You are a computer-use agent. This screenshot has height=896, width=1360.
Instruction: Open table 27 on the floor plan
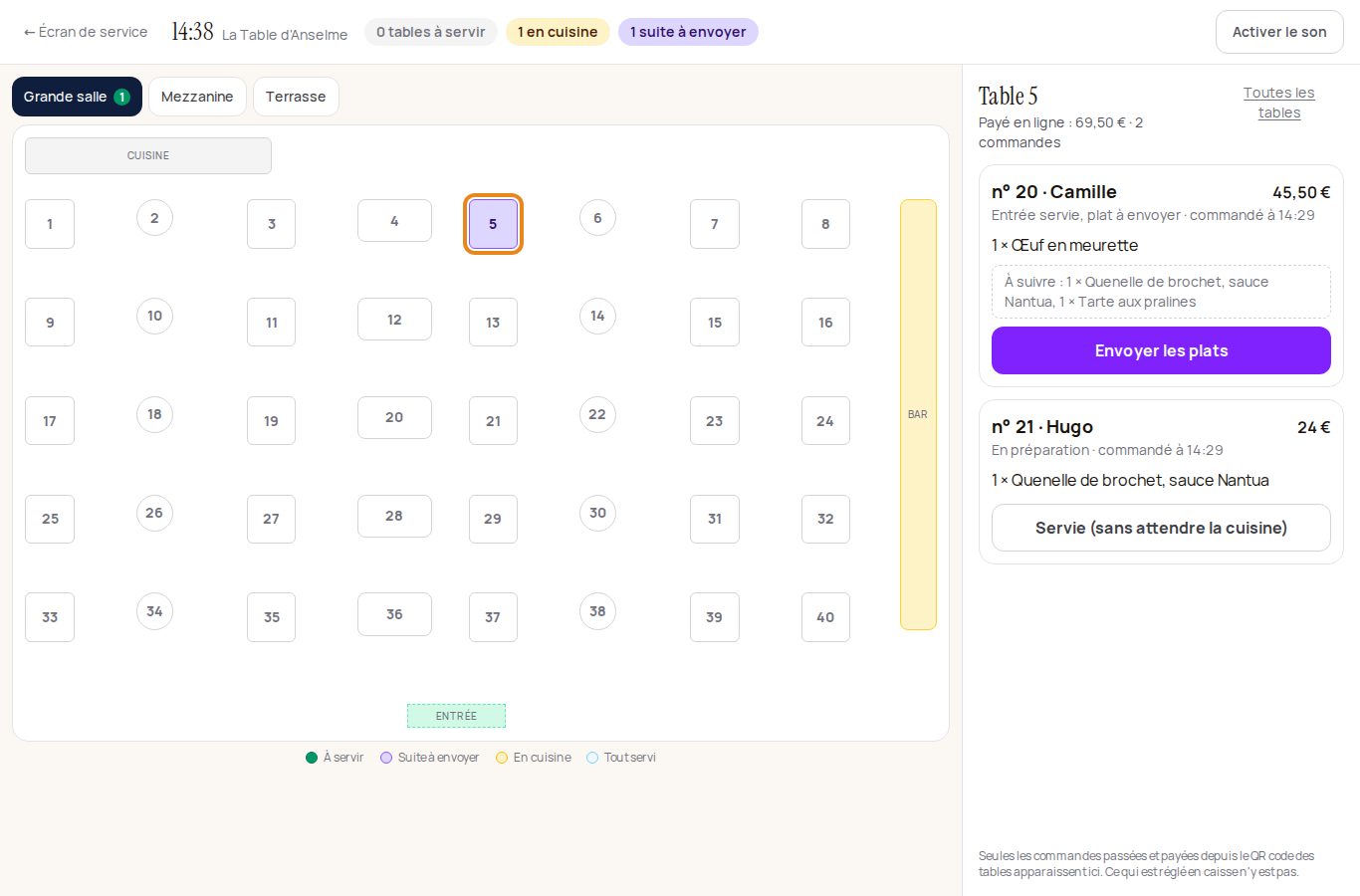[x=271, y=519]
